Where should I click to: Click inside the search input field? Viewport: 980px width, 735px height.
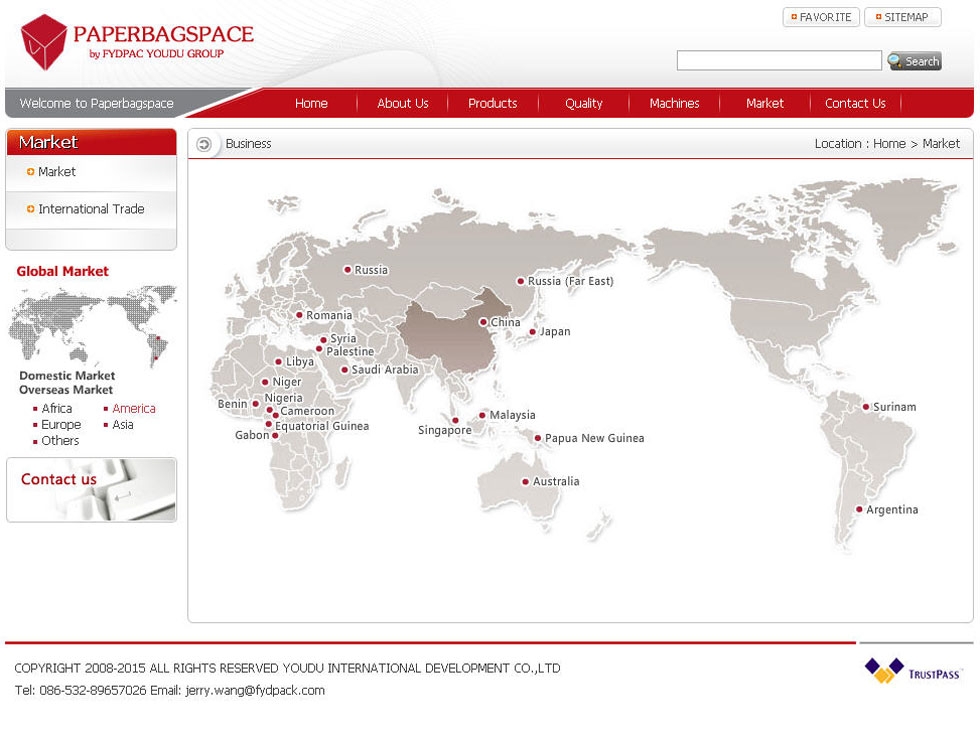pyautogui.click(x=779, y=61)
